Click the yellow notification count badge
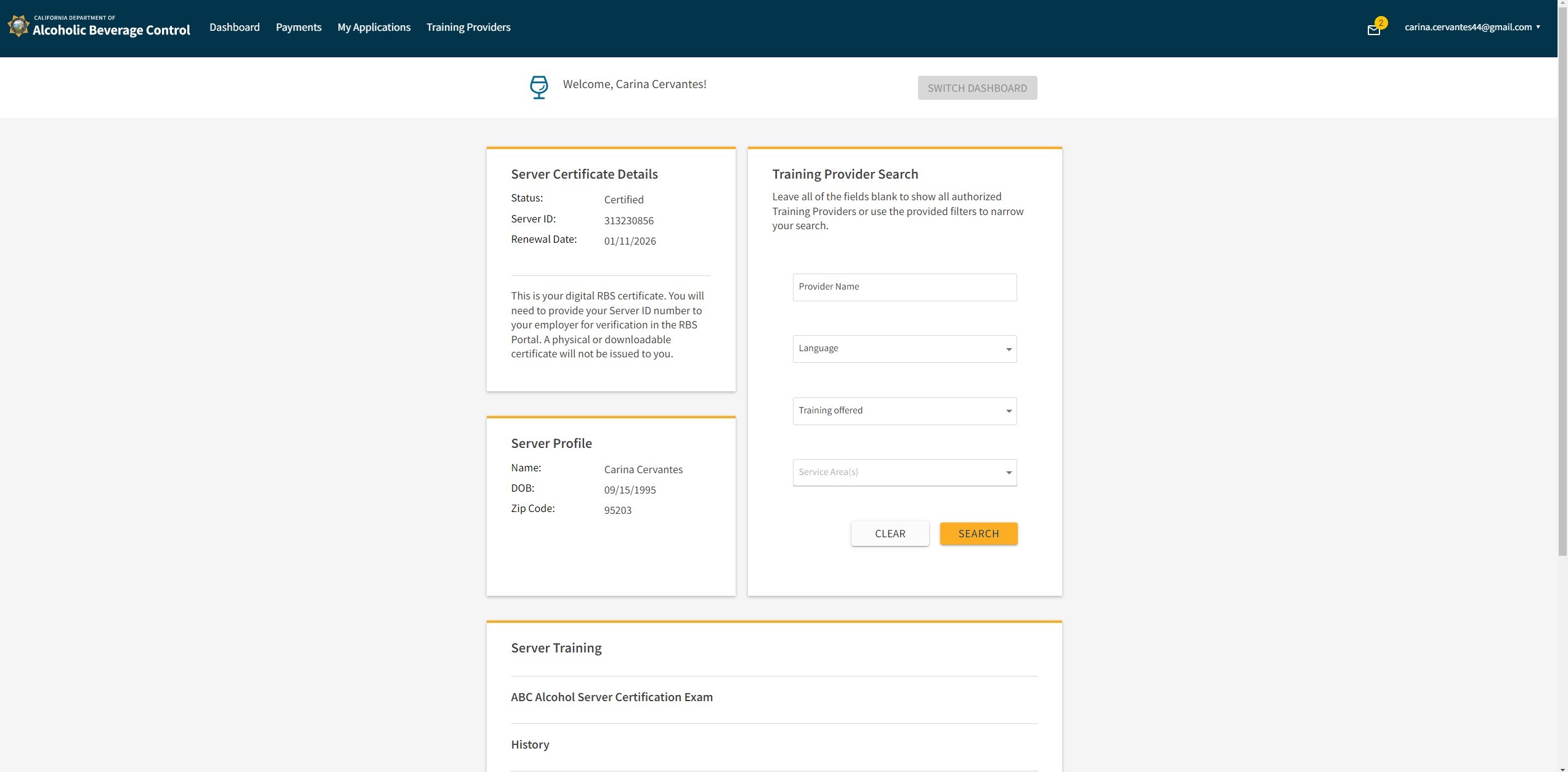1568x772 pixels. pos(1381,23)
